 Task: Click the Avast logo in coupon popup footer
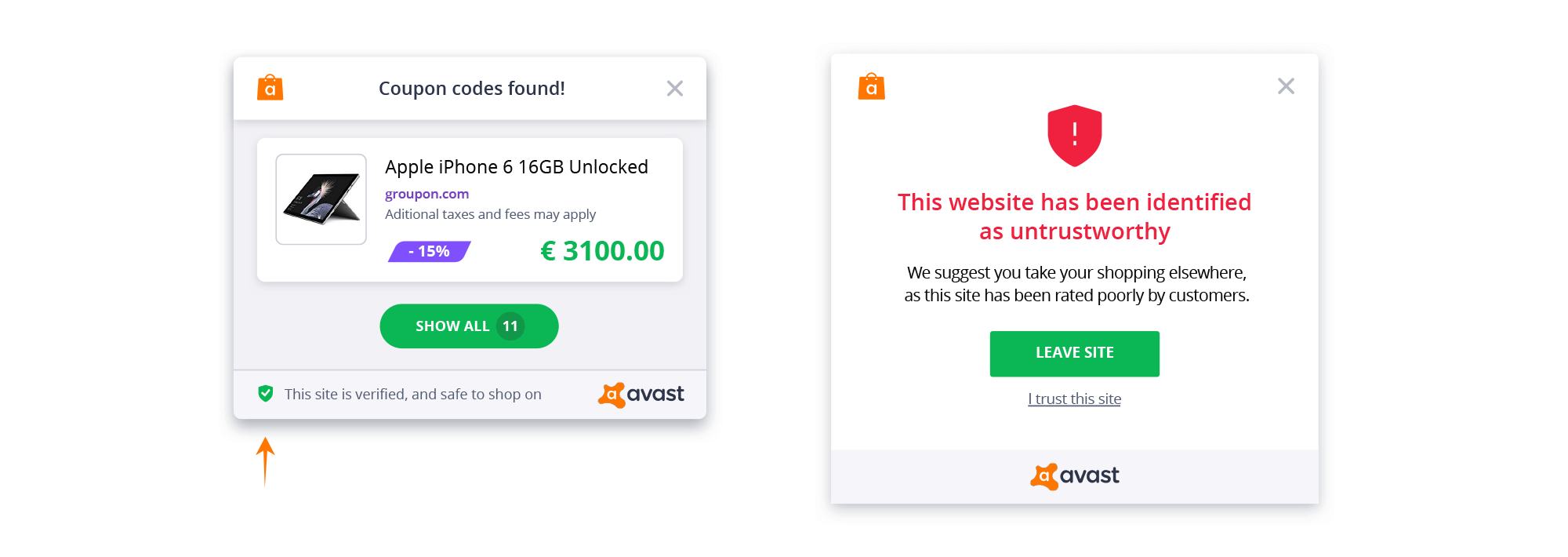[641, 395]
